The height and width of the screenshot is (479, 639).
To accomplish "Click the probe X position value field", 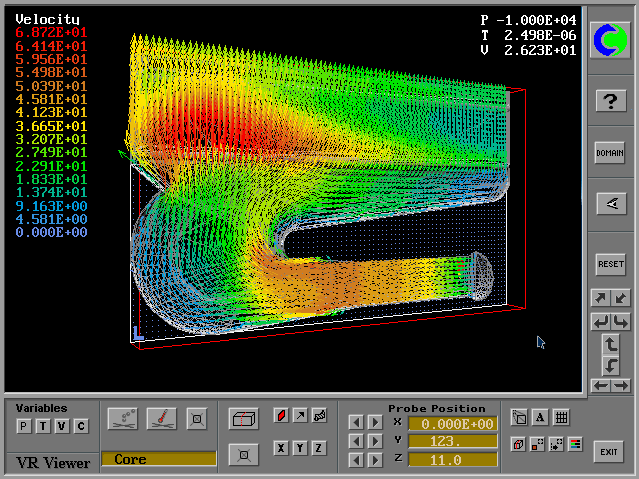I will click(x=452, y=423).
